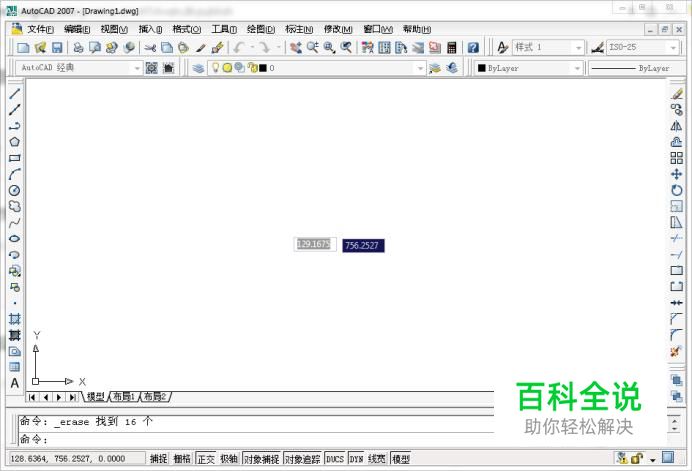Viewport: 692px width, 471px height.
Task: Toggle 对象追踪 object tracking
Action: 303,459
